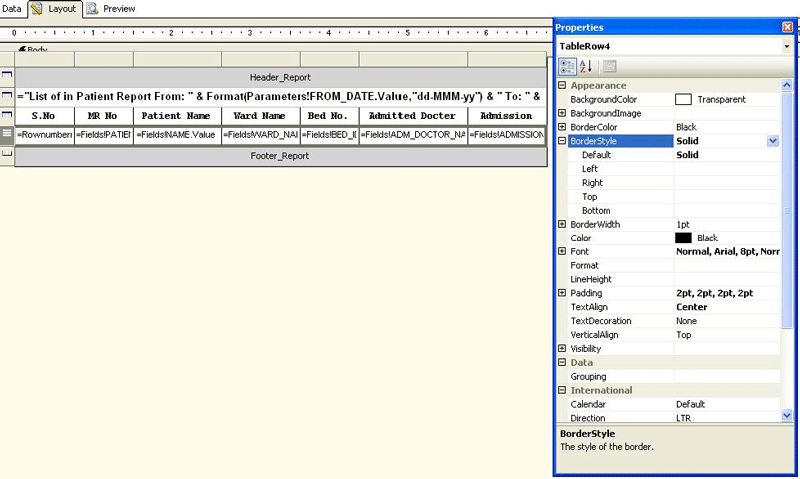800x479 pixels.
Task: Expand the Padding property
Action: pyautogui.click(x=562, y=293)
